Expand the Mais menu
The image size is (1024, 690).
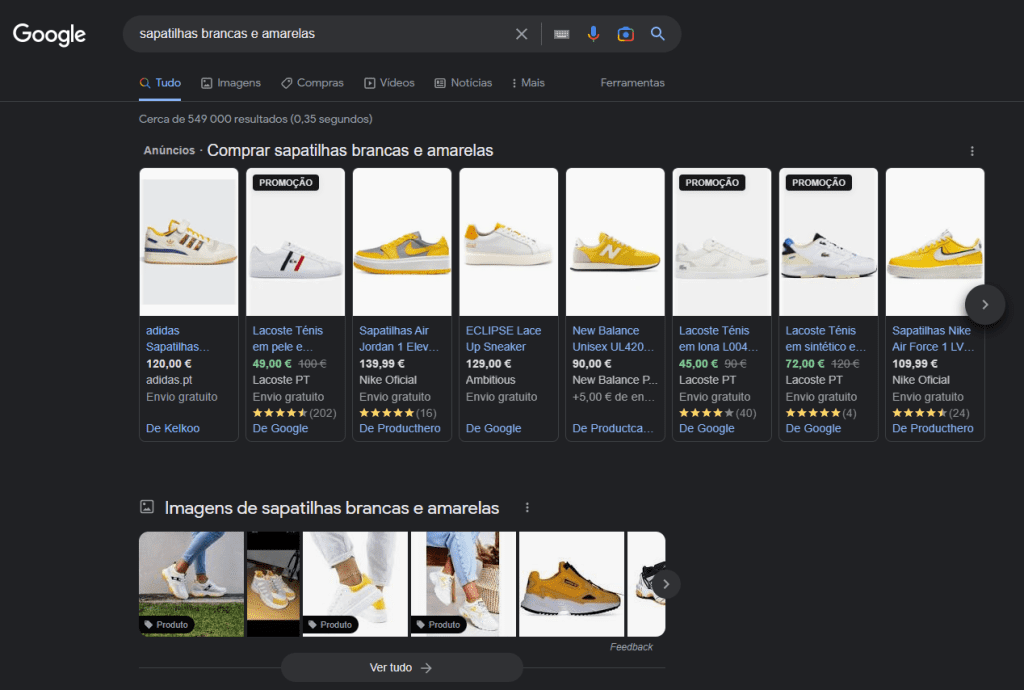[528, 83]
